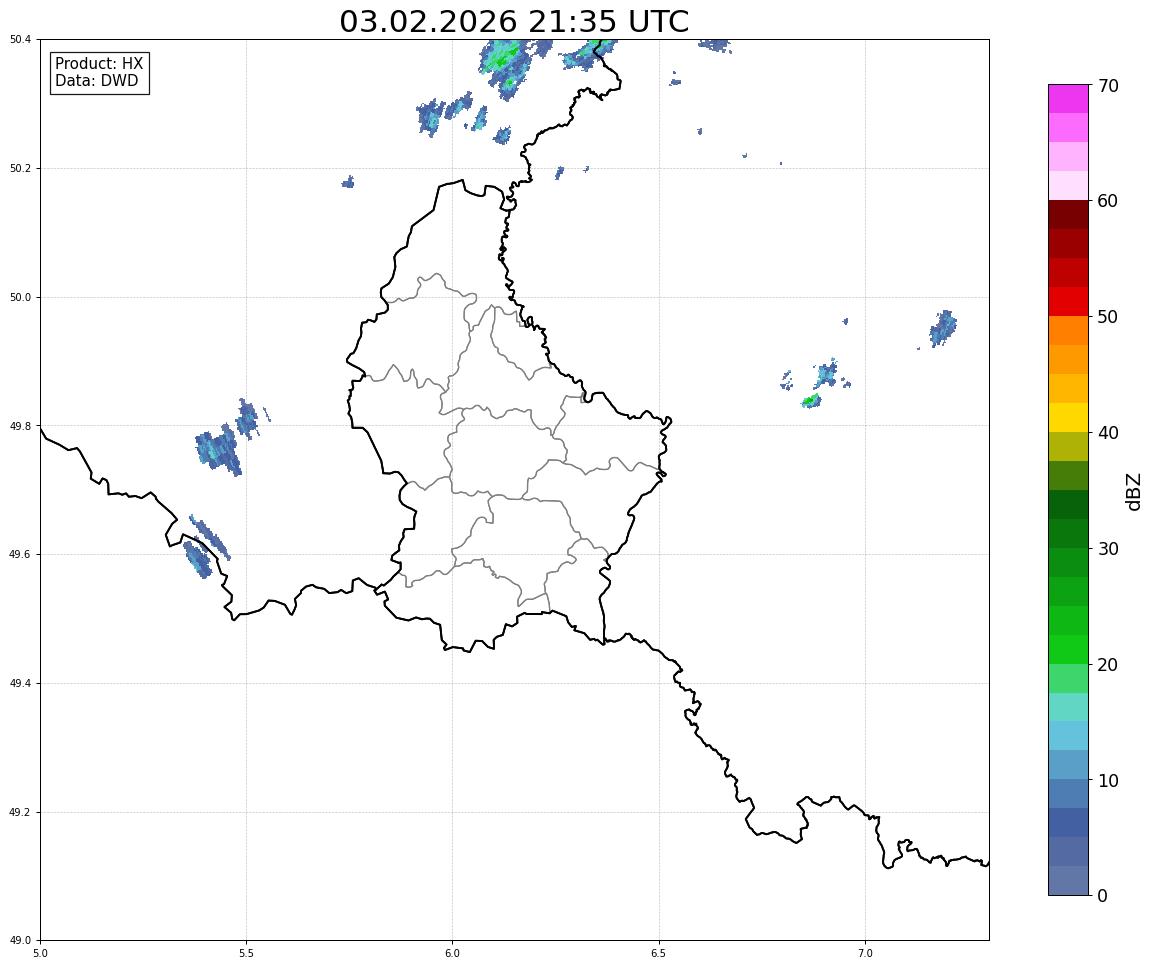The image size is (1152, 968).
Task: Click colorbar tick label 40
Action: (1108, 433)
